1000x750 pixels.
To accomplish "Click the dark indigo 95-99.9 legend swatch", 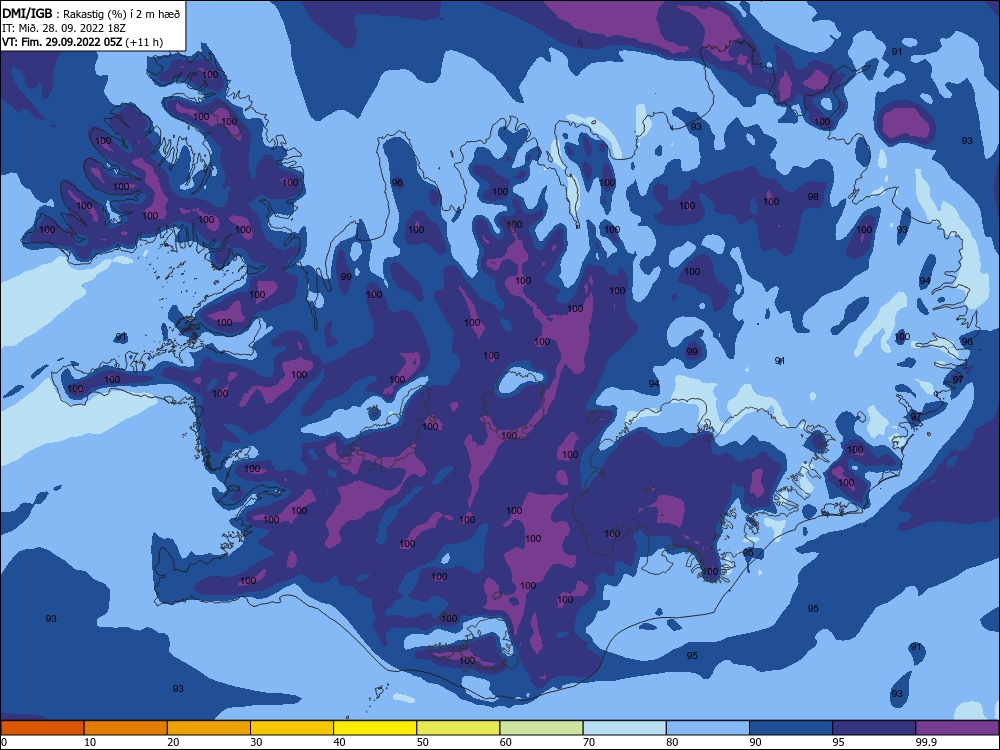I will pos(874,728).
